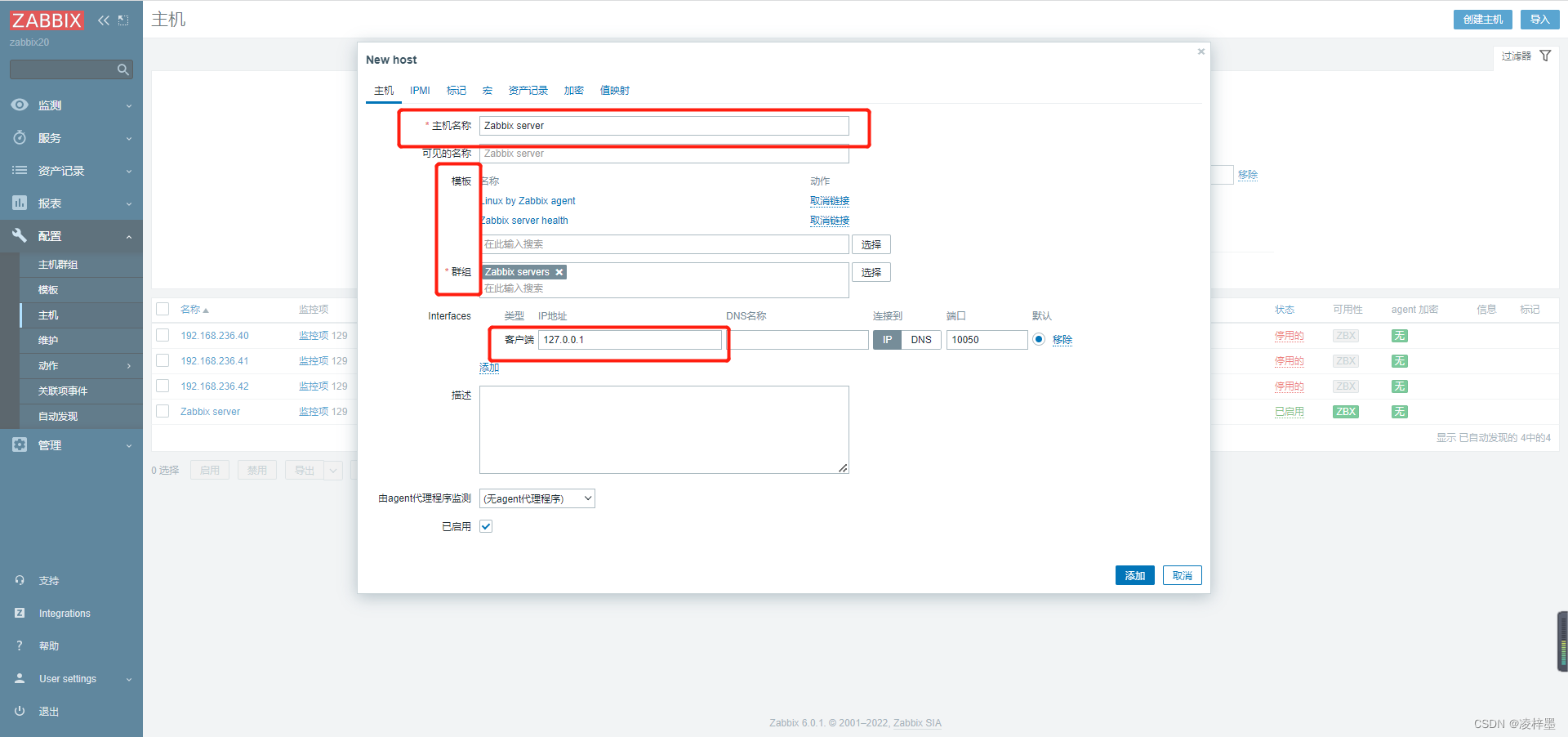Open the Administration gear icon menu

pos(20,444)
